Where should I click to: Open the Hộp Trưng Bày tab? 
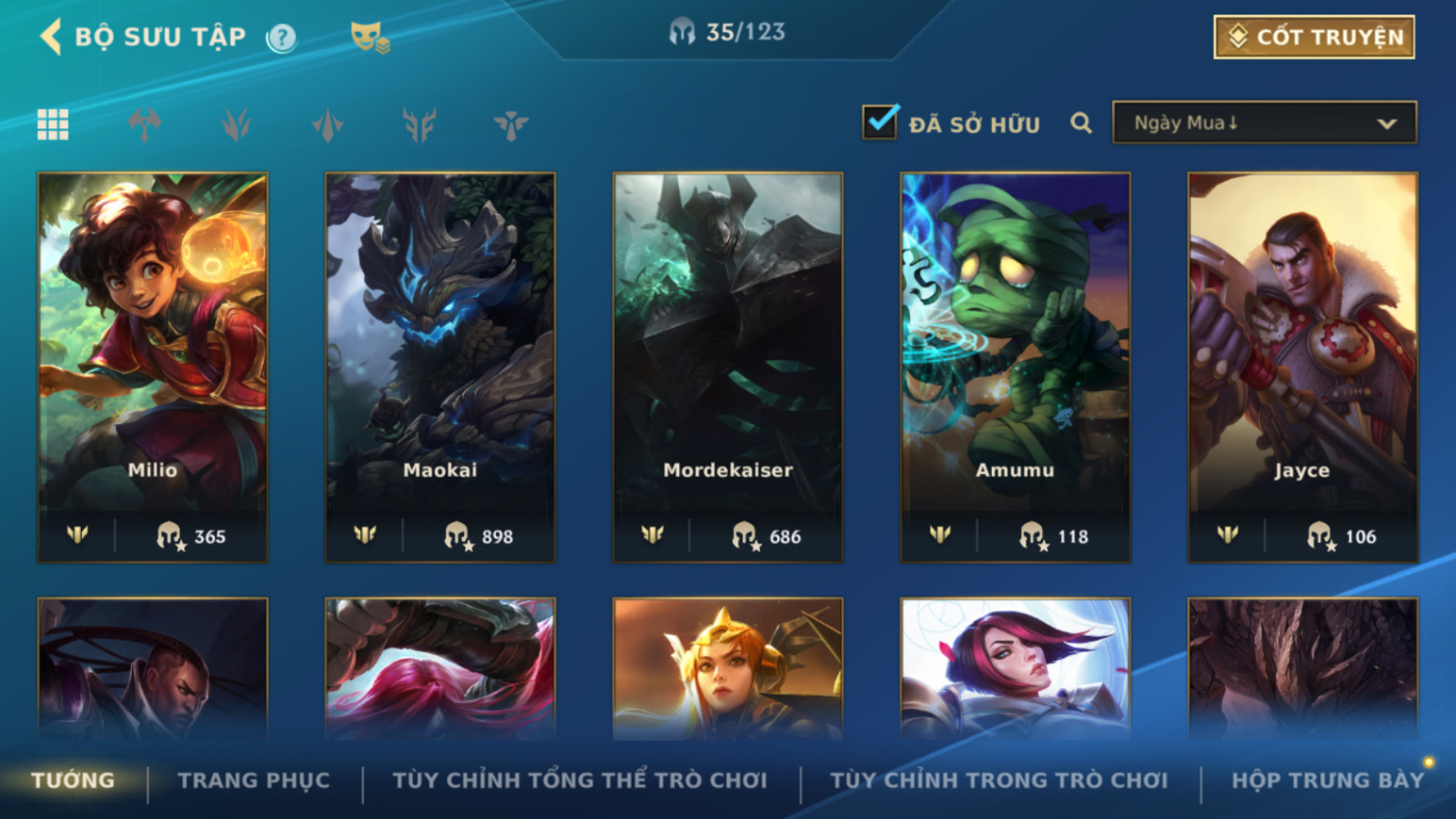tap(1328, 780)
